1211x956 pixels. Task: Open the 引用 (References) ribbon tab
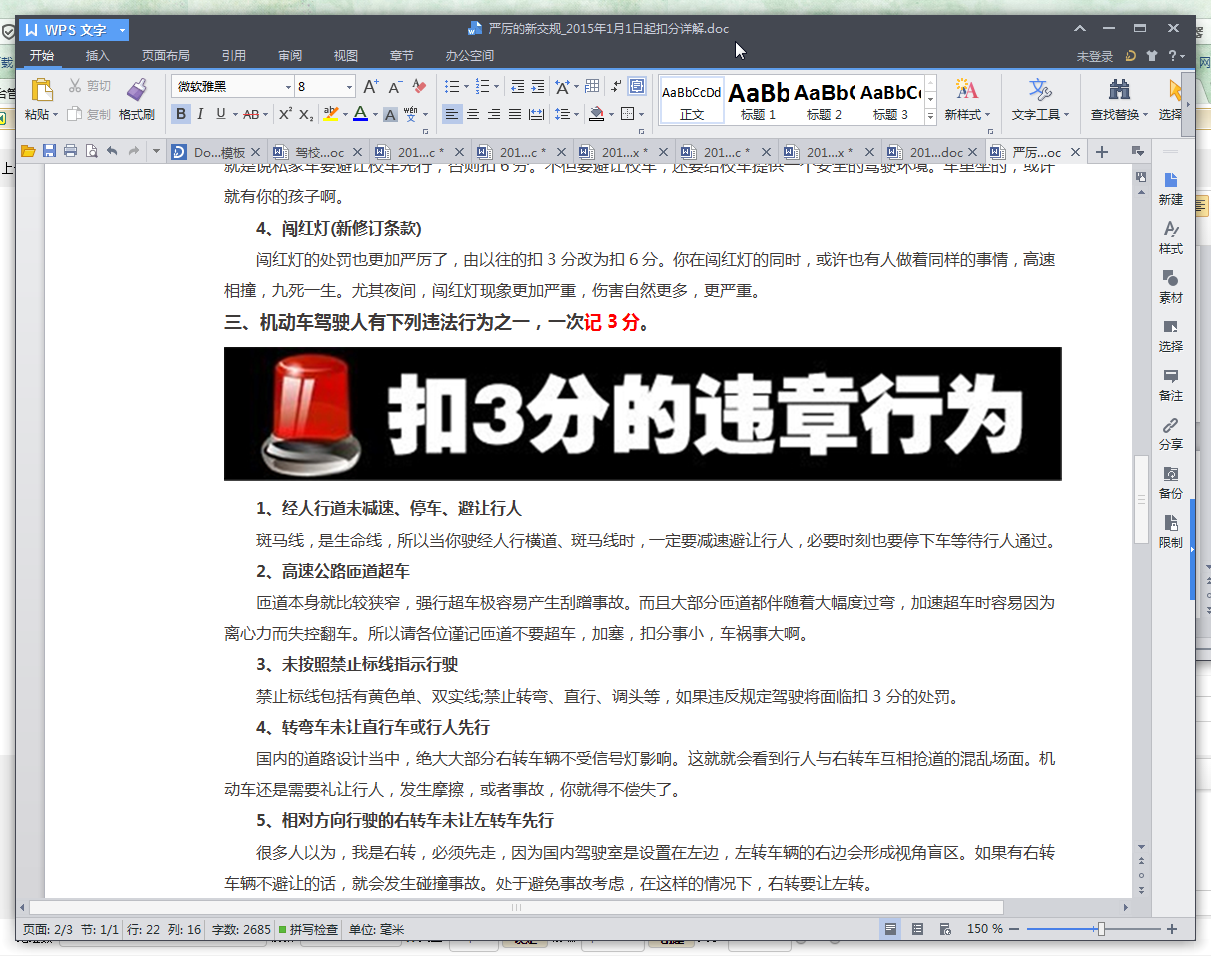pos(234,56)
